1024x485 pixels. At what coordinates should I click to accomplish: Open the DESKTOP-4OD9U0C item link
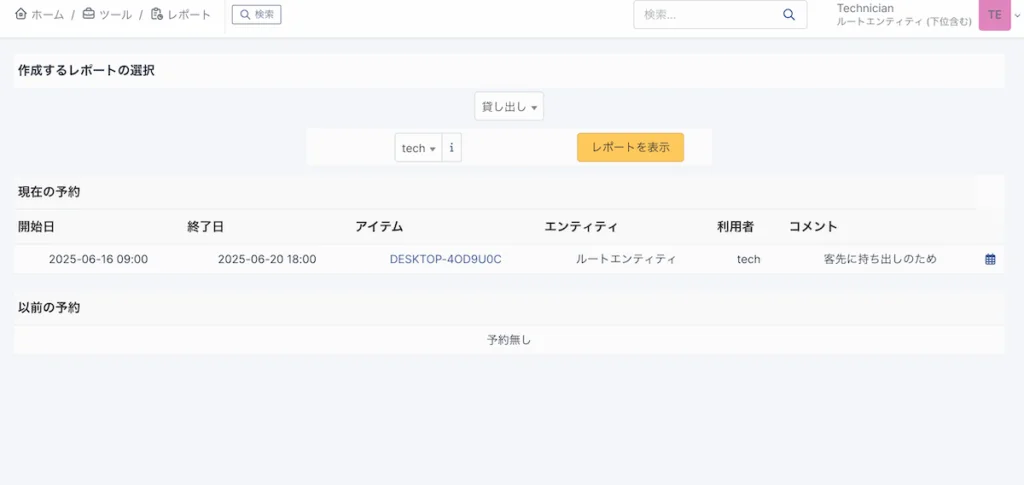pyautogui.click(x=445, y=259)
